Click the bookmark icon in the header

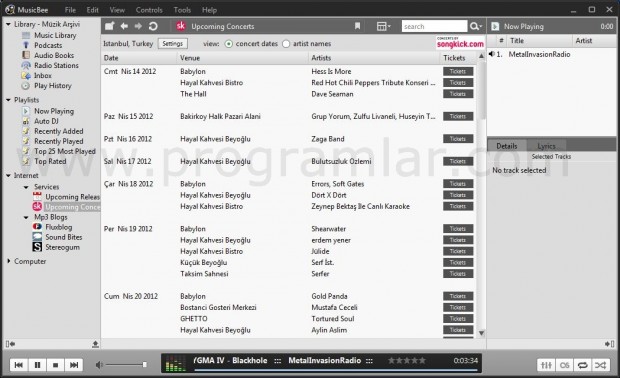(x=357, y=26)
